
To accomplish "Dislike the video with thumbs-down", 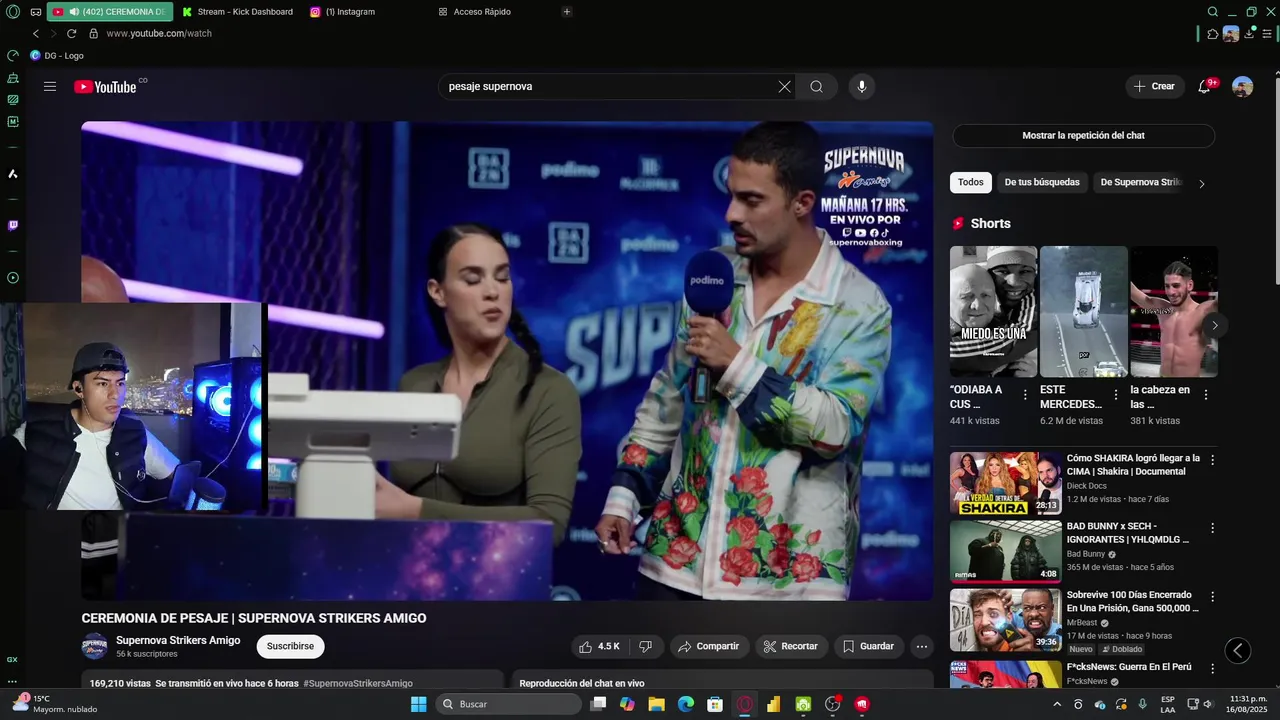I will 646,646.
